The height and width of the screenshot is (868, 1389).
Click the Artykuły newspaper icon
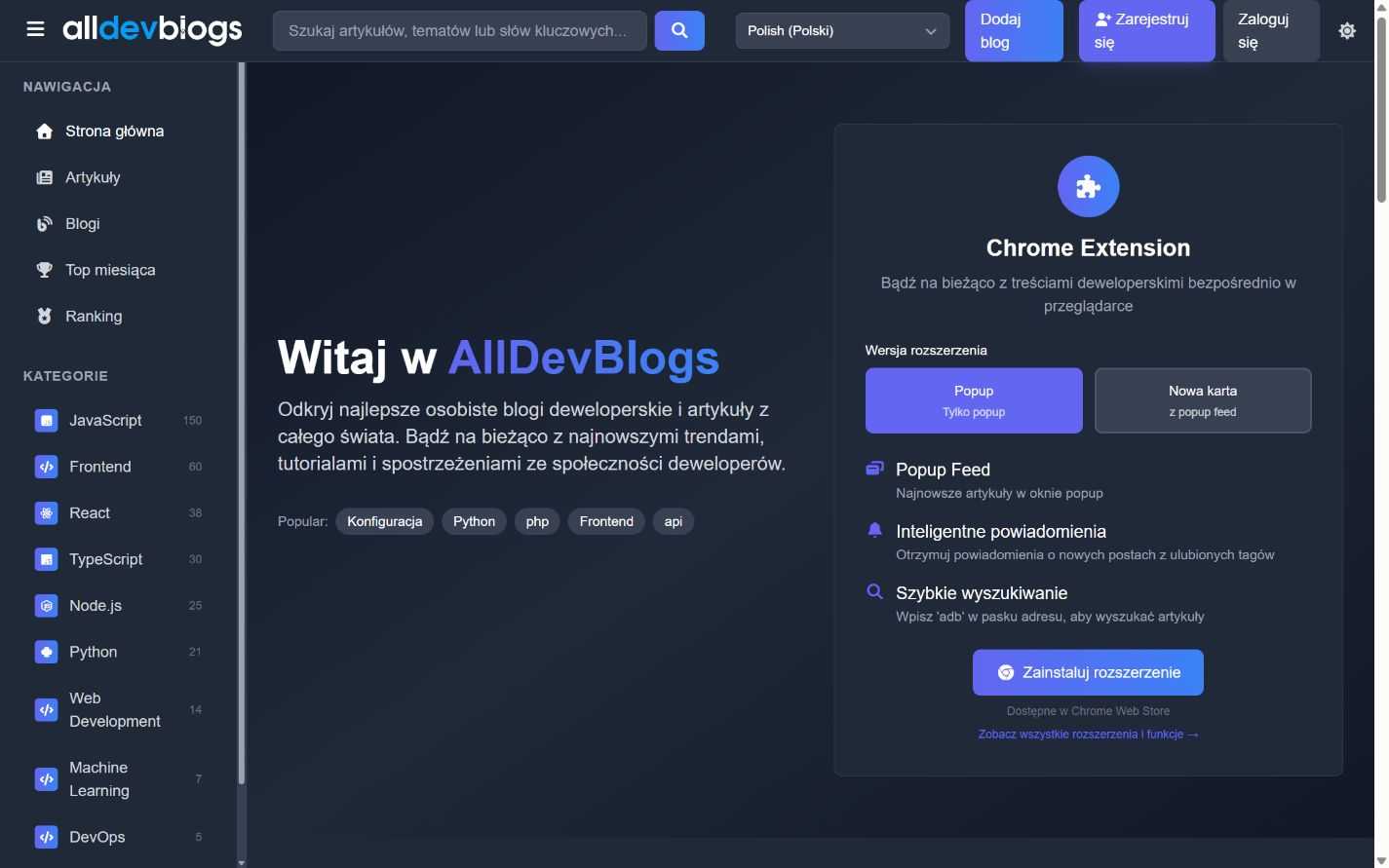[x=44, y=177]
